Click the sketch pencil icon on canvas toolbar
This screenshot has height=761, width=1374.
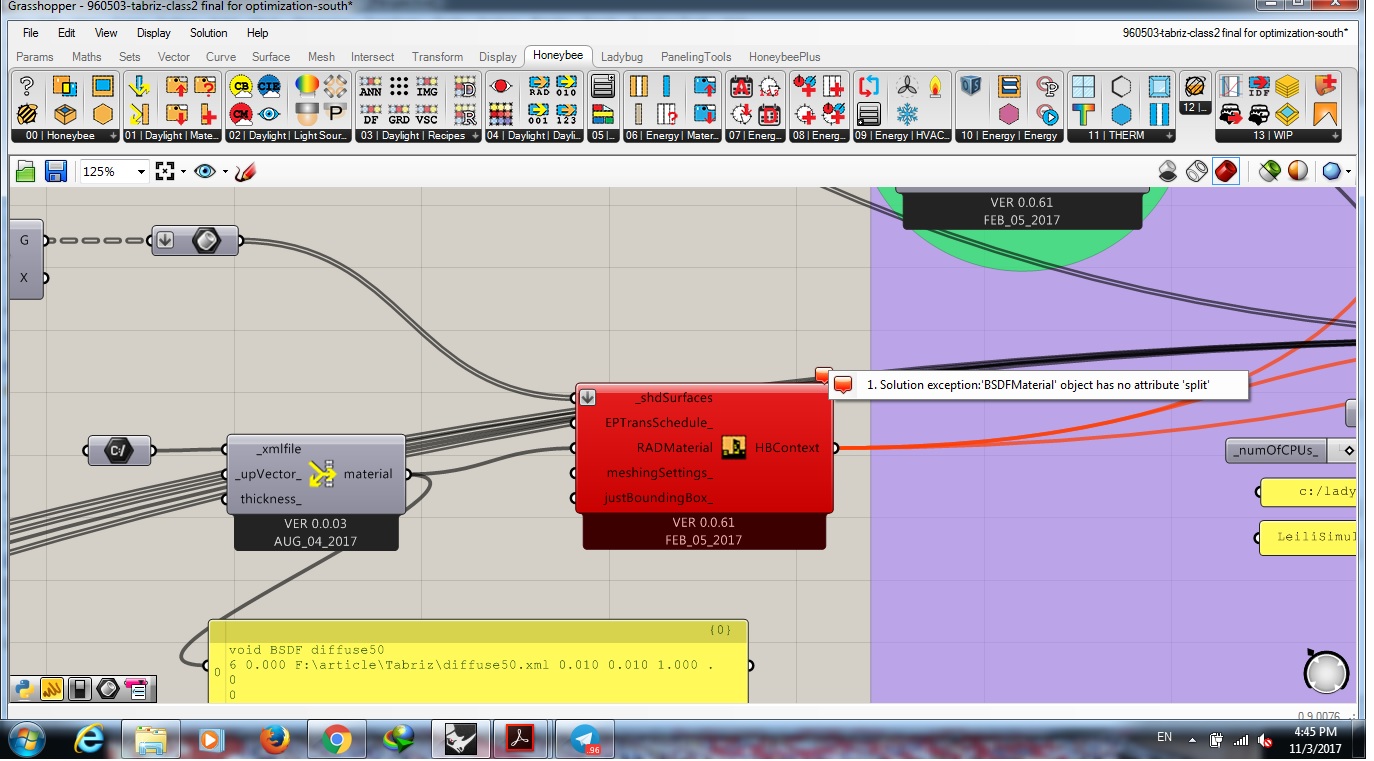pyautogui.click(x=245, y=171)
